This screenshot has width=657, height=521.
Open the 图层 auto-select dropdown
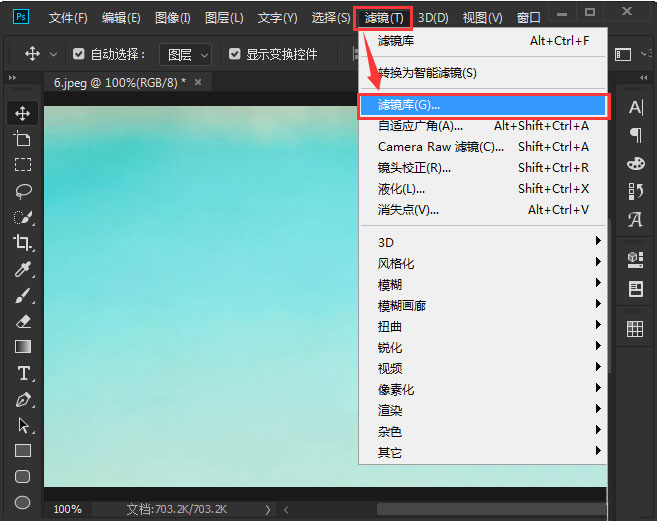click(x=188, y=54)
